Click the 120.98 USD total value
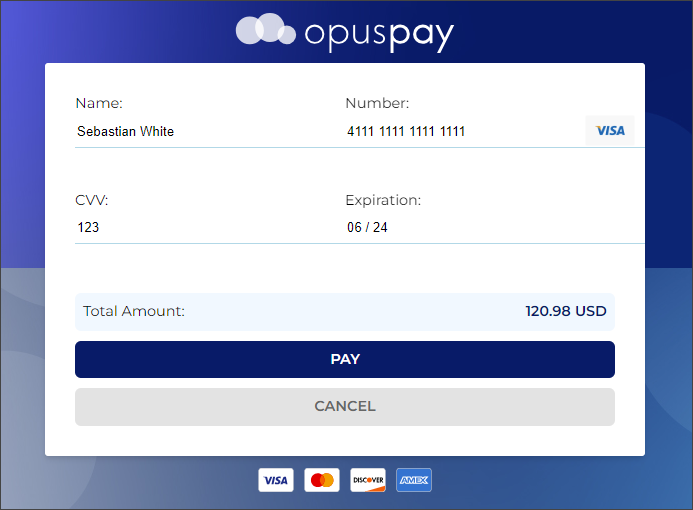The image size is (693, 510). coord(566,311)
